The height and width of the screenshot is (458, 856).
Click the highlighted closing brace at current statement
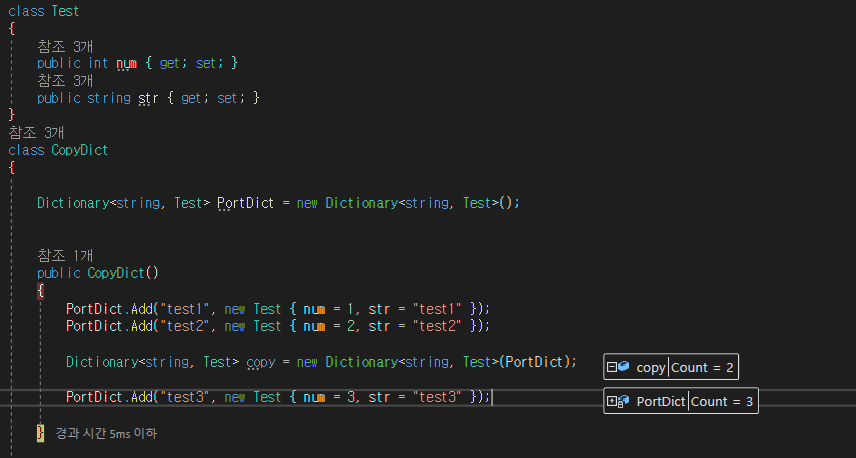40,433
